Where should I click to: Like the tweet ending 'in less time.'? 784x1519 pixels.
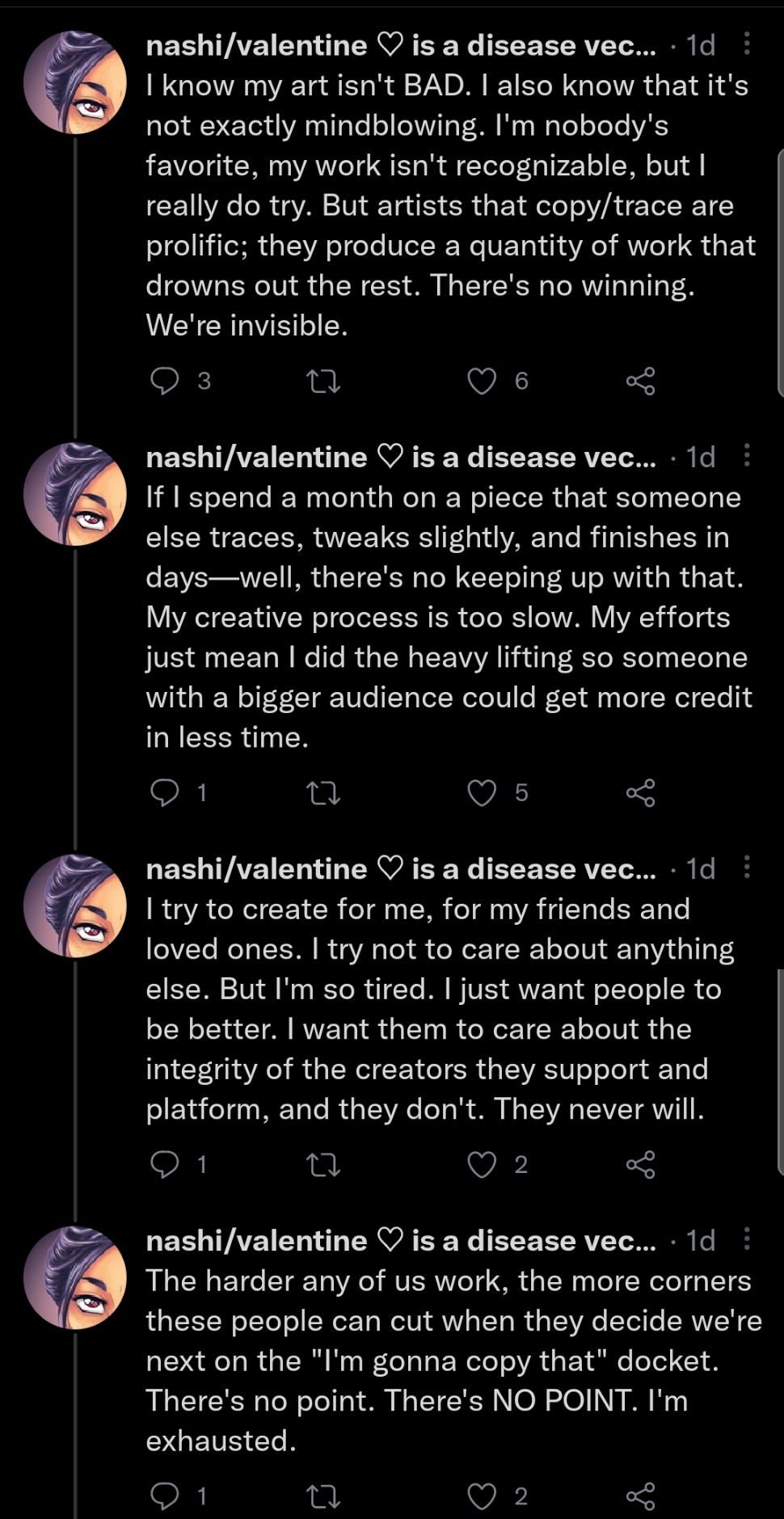tap(483, 792)
